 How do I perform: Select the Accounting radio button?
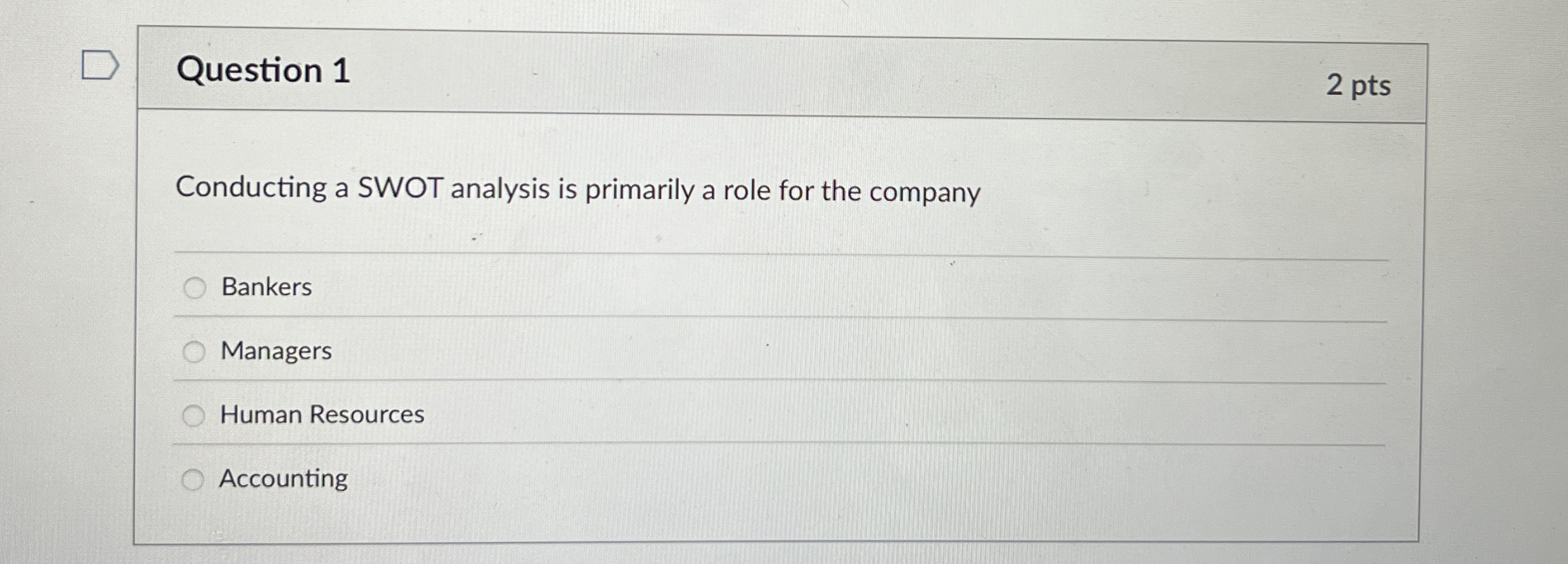193,480
